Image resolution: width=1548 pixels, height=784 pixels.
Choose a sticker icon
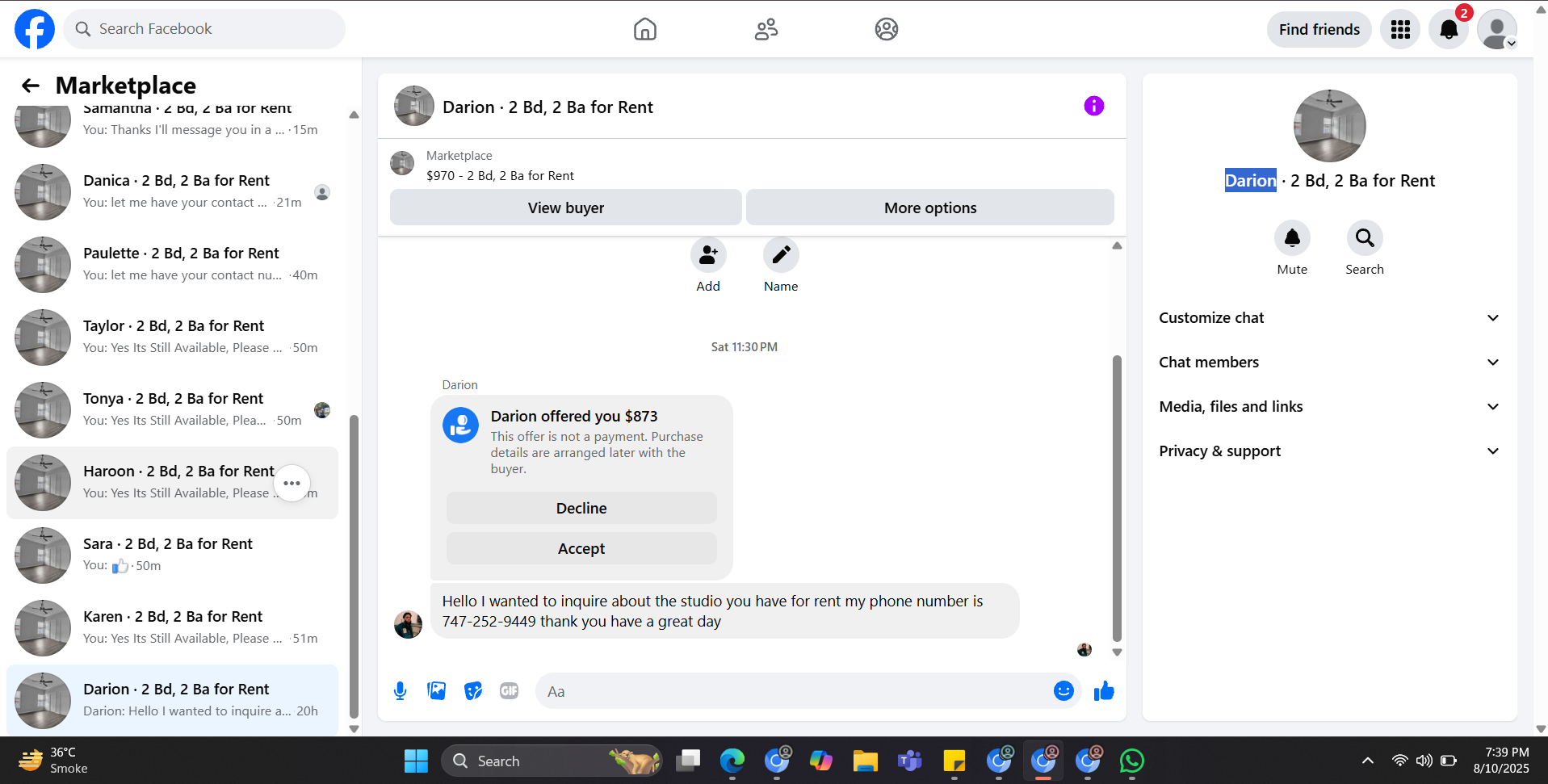click(473, 691)
